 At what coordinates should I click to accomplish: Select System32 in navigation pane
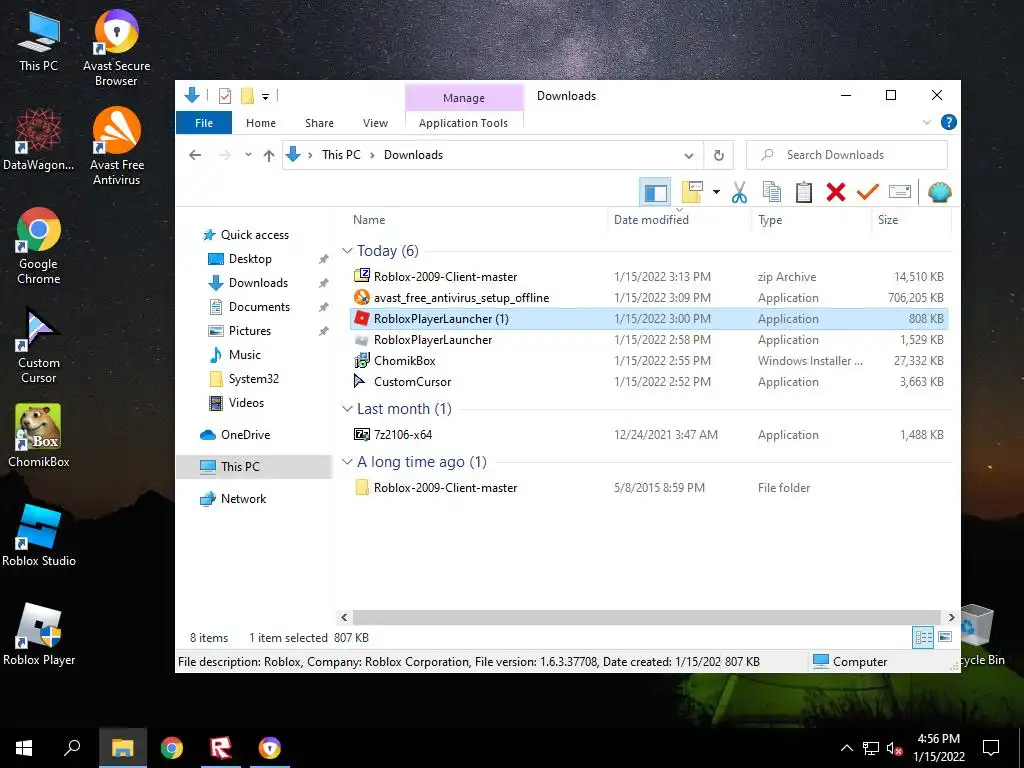tap(253, 379)
